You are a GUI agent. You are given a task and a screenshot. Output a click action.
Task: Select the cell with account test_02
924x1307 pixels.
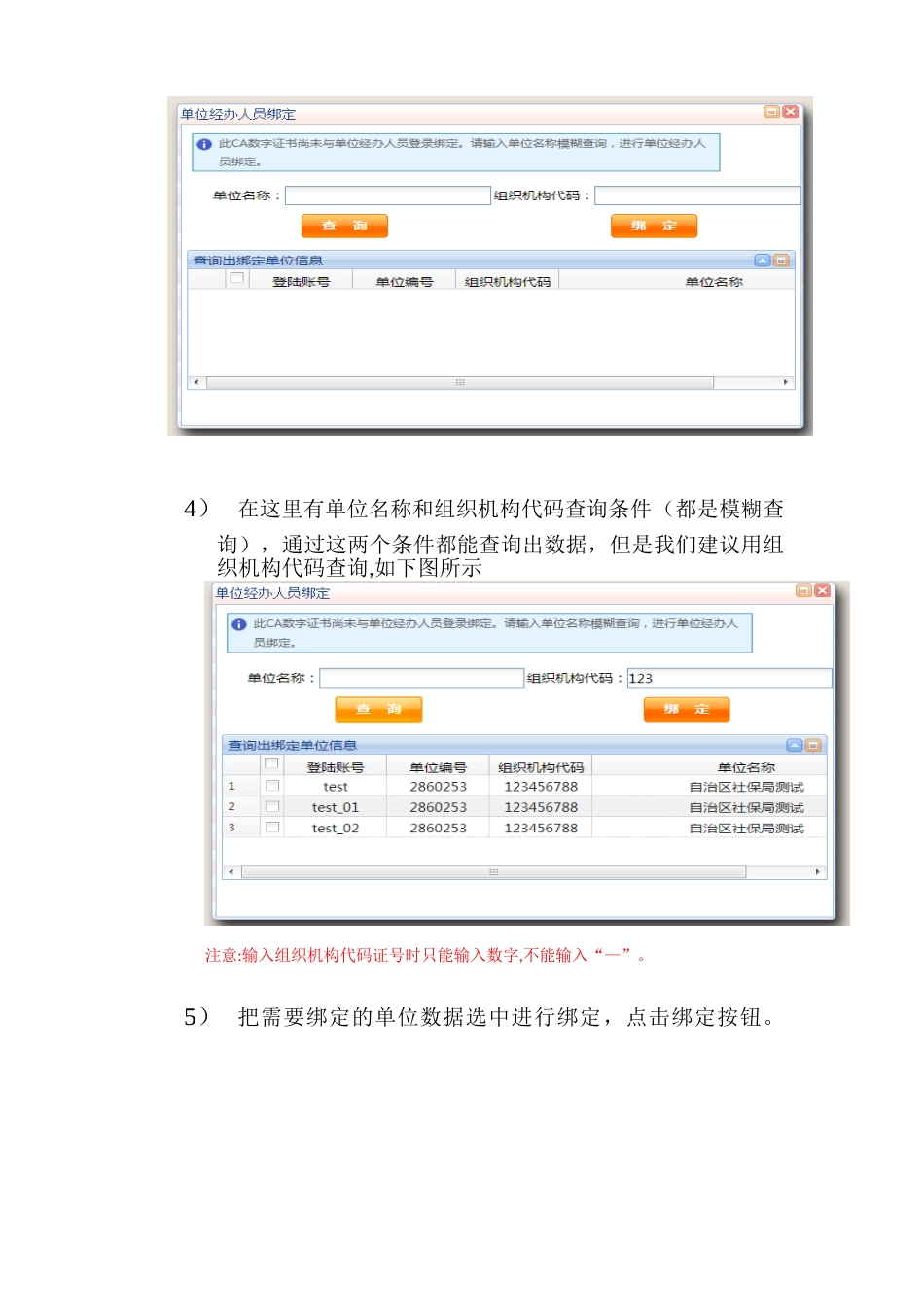336,828
